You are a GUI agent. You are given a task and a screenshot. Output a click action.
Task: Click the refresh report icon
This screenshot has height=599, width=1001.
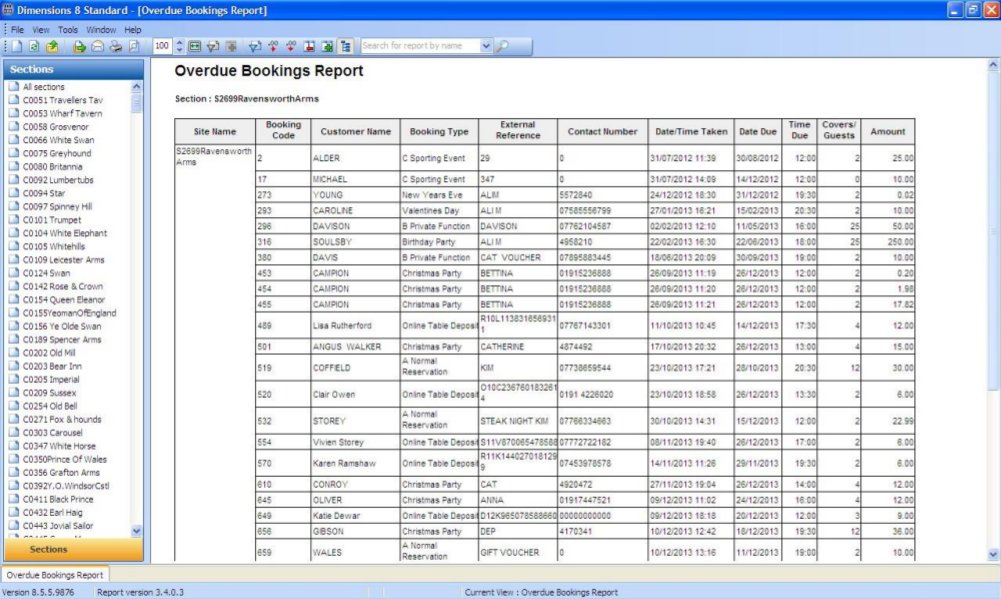(36, 46)
